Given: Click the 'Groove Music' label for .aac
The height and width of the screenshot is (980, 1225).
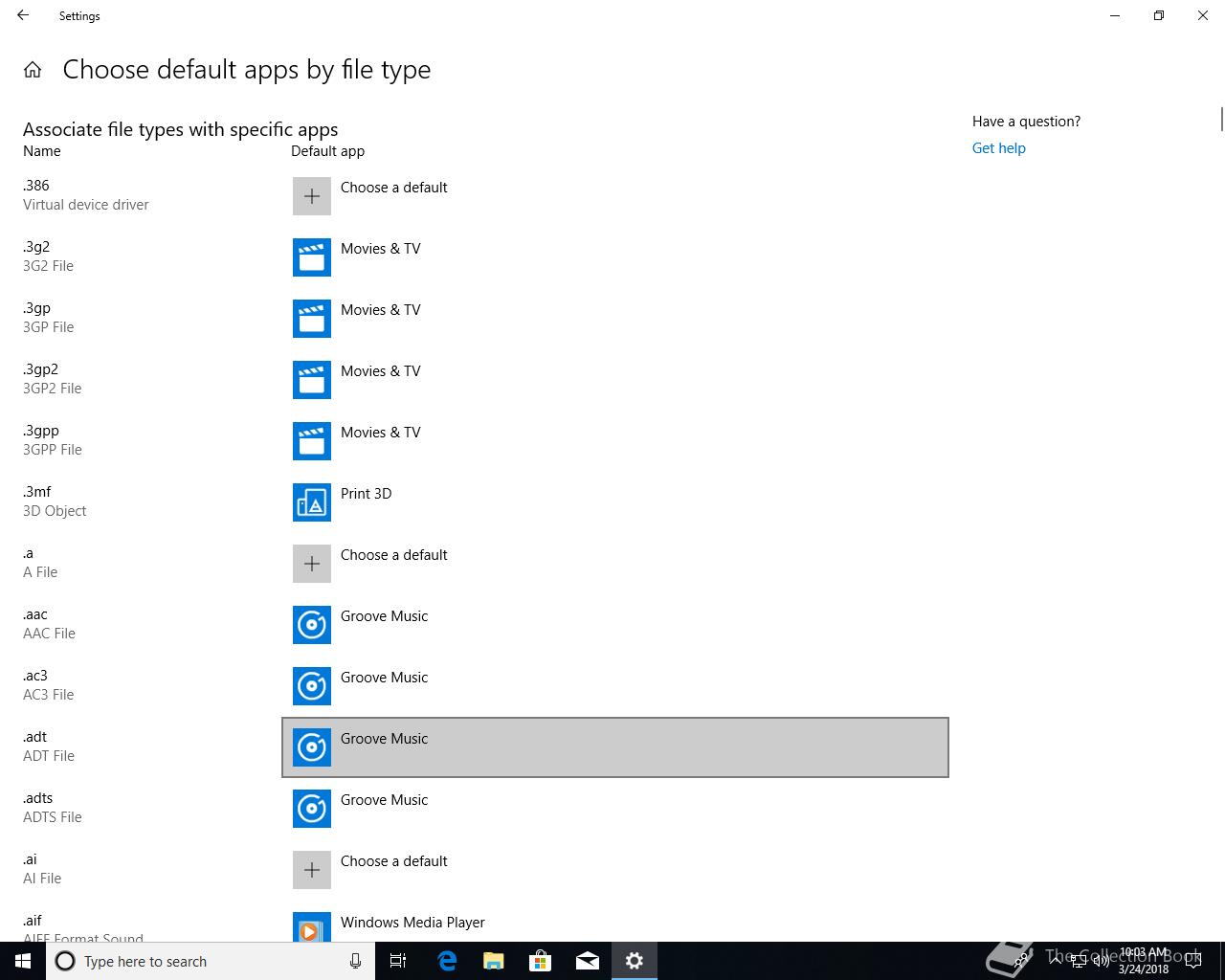Looking at the screenshot, I should point(385,616).
